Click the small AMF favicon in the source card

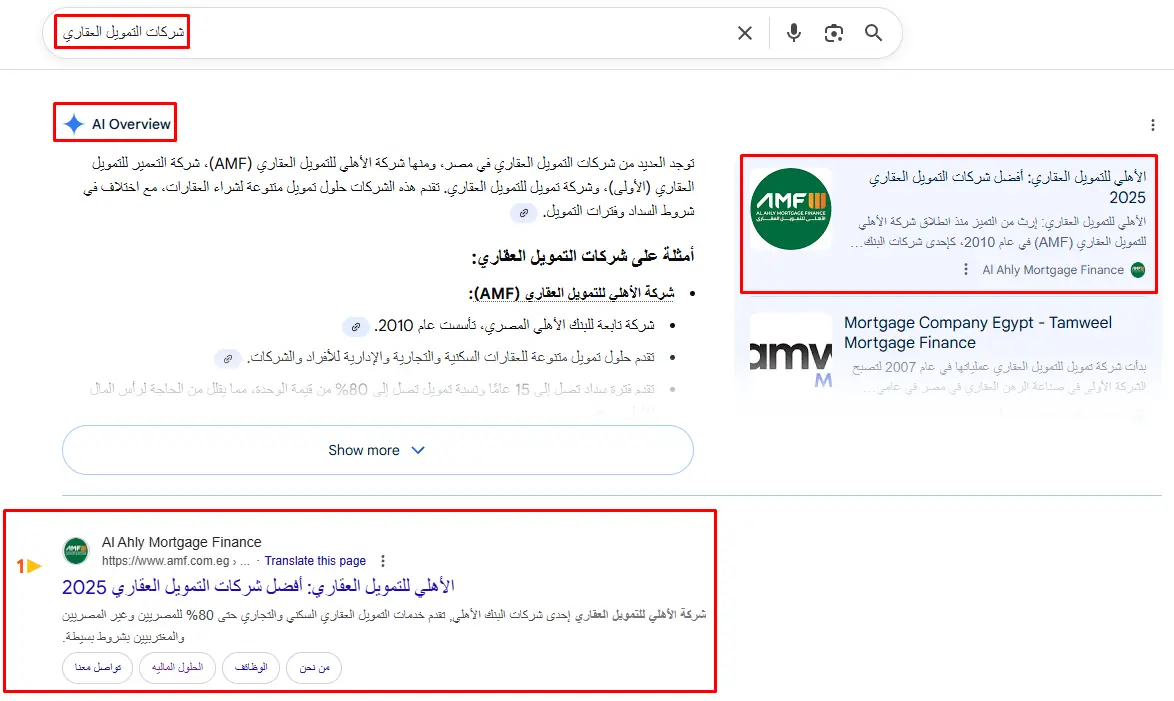[1138, 270]
